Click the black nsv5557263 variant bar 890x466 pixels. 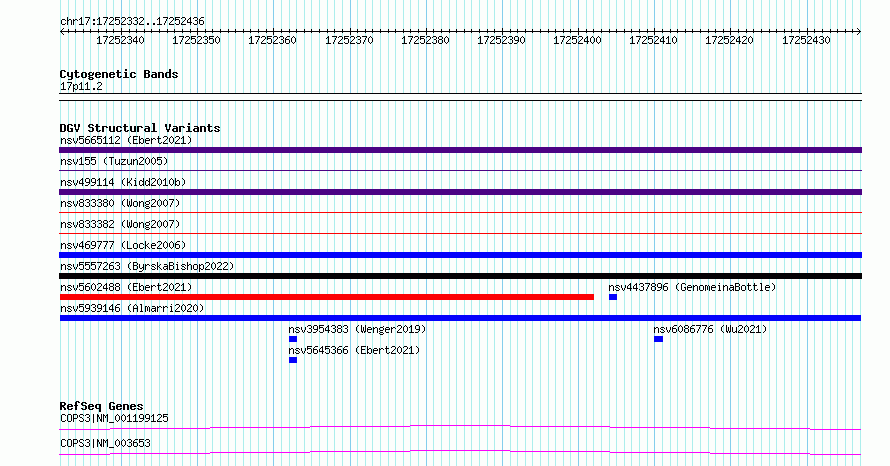[x=460, y=276]
